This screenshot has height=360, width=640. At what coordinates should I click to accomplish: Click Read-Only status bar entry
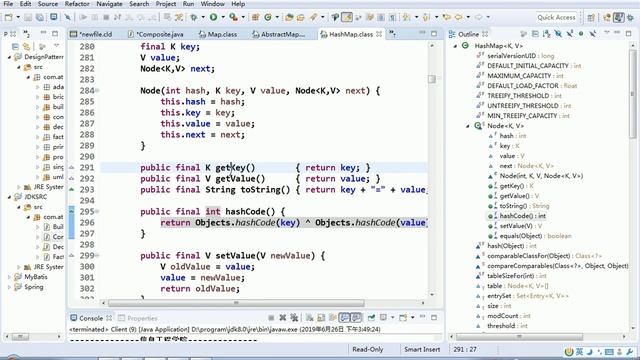coord(368,349)
